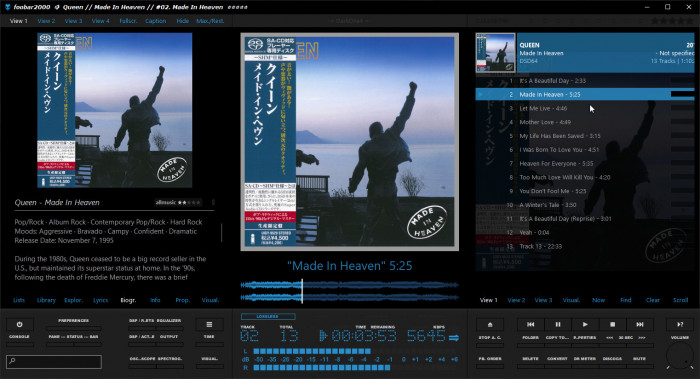Select track "A Winter's Tale - 3:50"
Image resolution: width=700 pixels, height=379 pixels.
click(585, 205)
